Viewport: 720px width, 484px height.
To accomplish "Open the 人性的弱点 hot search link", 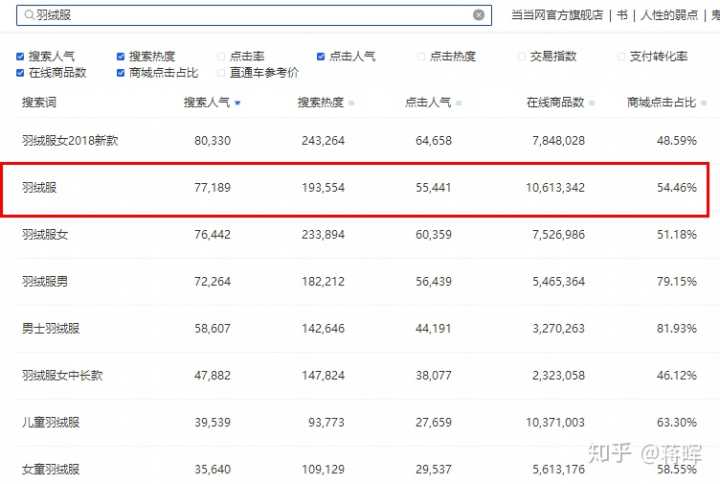I will (x=669, y=15).
